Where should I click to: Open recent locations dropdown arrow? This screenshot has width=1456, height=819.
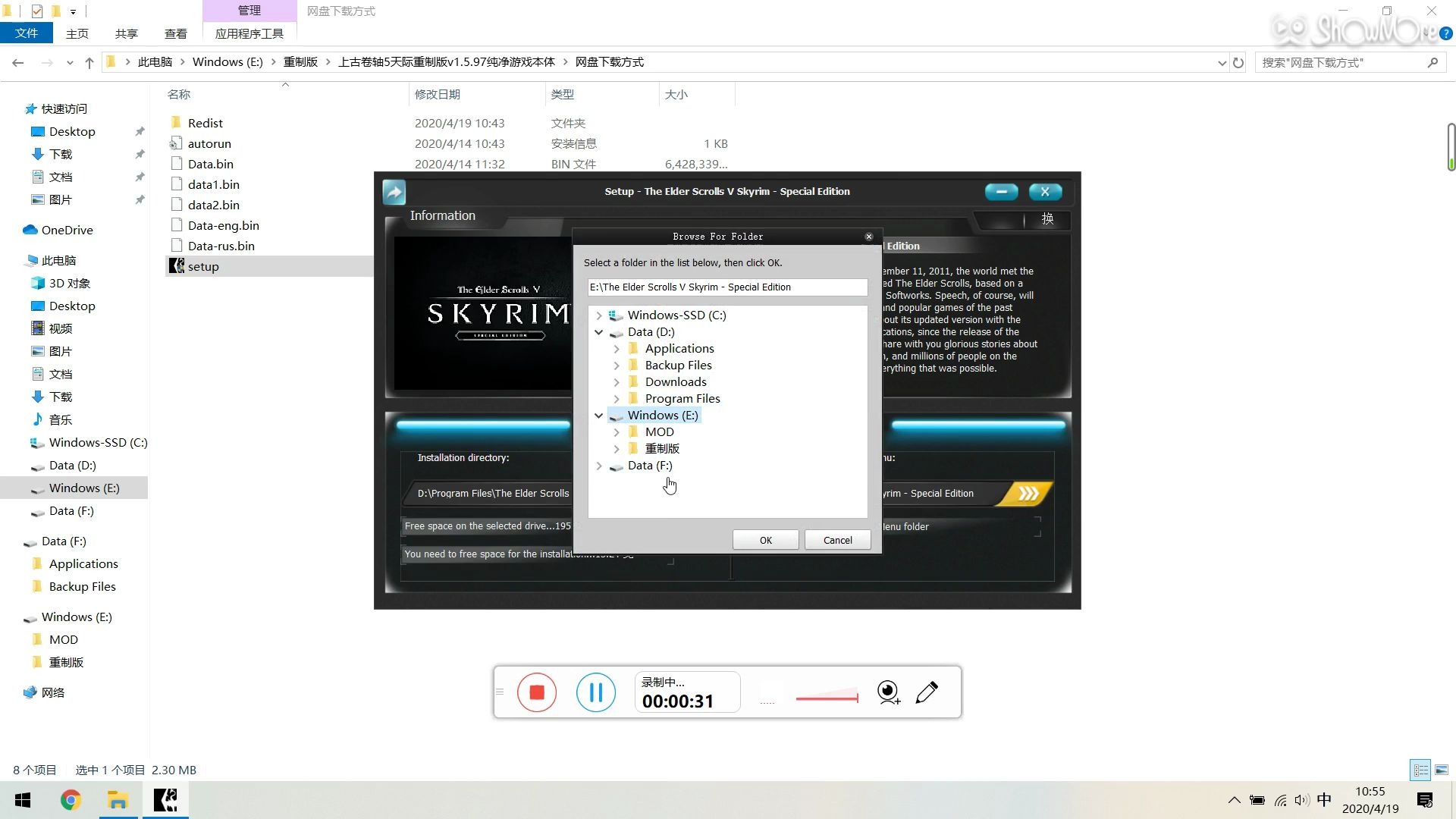(x=70, y=63)
